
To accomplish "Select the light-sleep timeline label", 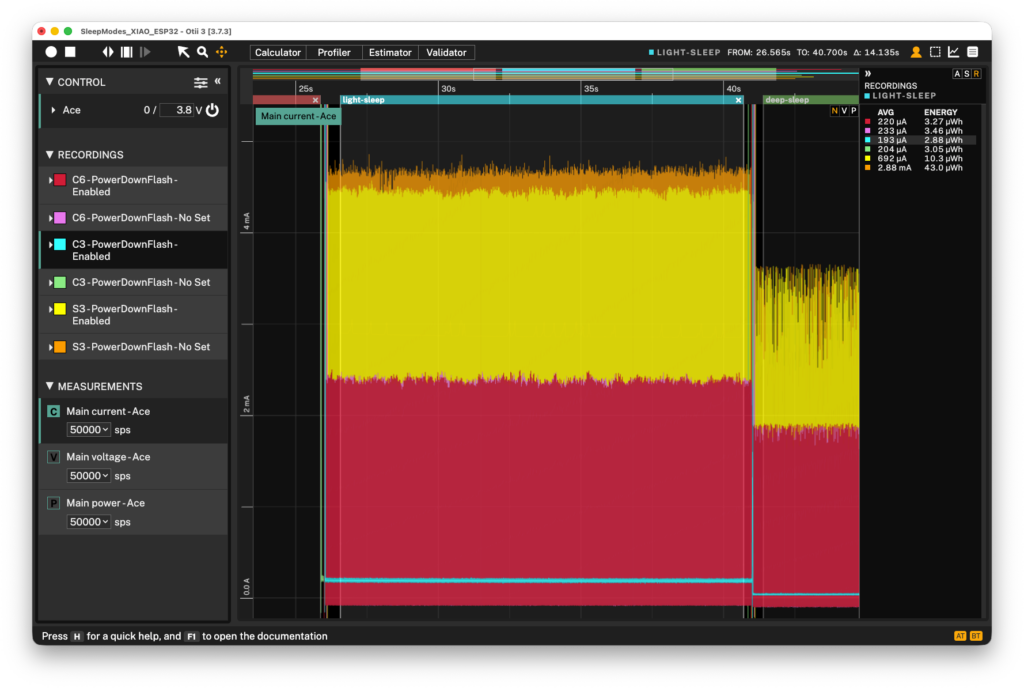I will click(x=363, y=100).
